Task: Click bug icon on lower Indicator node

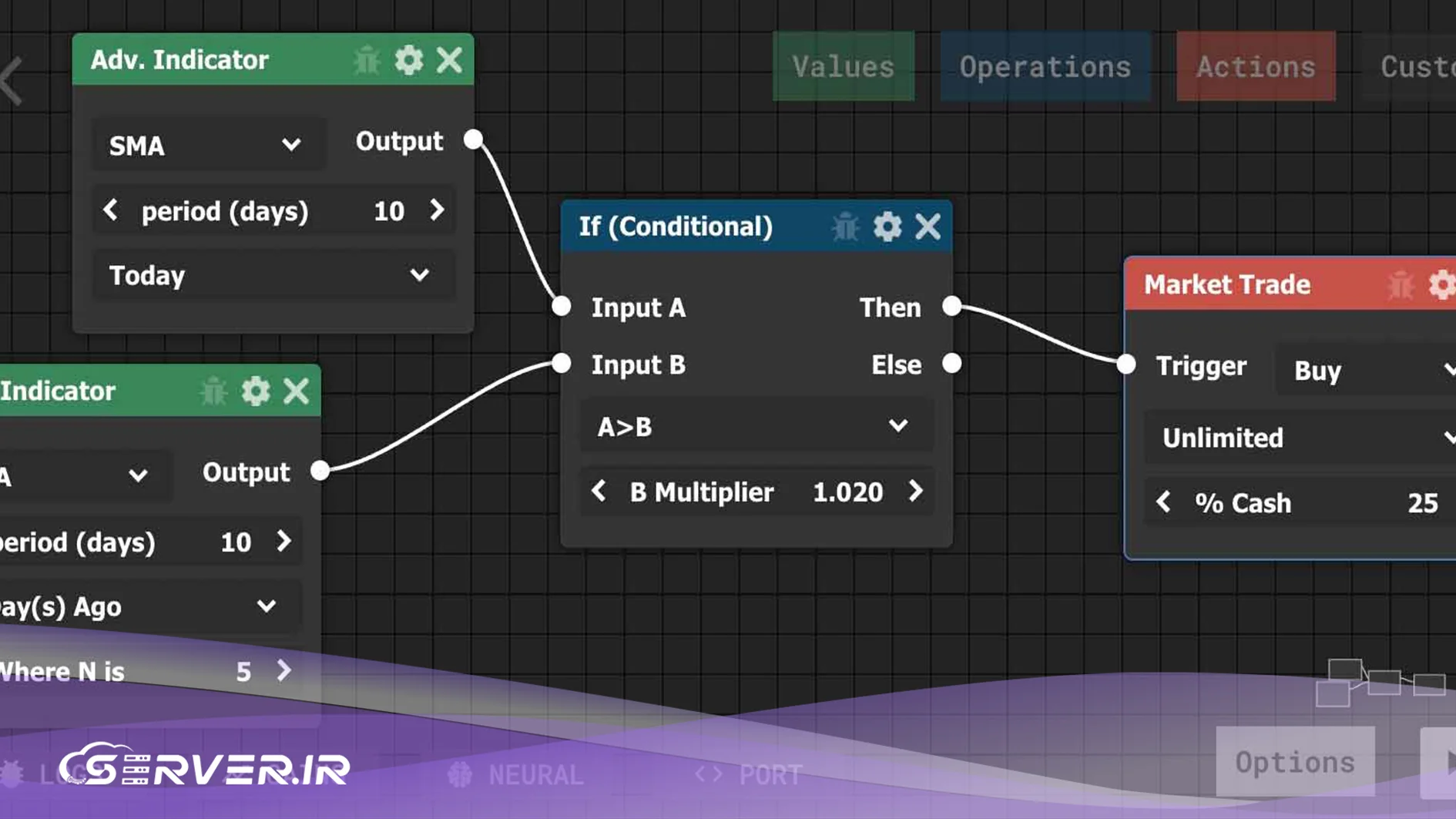Action: coord(213,391)
